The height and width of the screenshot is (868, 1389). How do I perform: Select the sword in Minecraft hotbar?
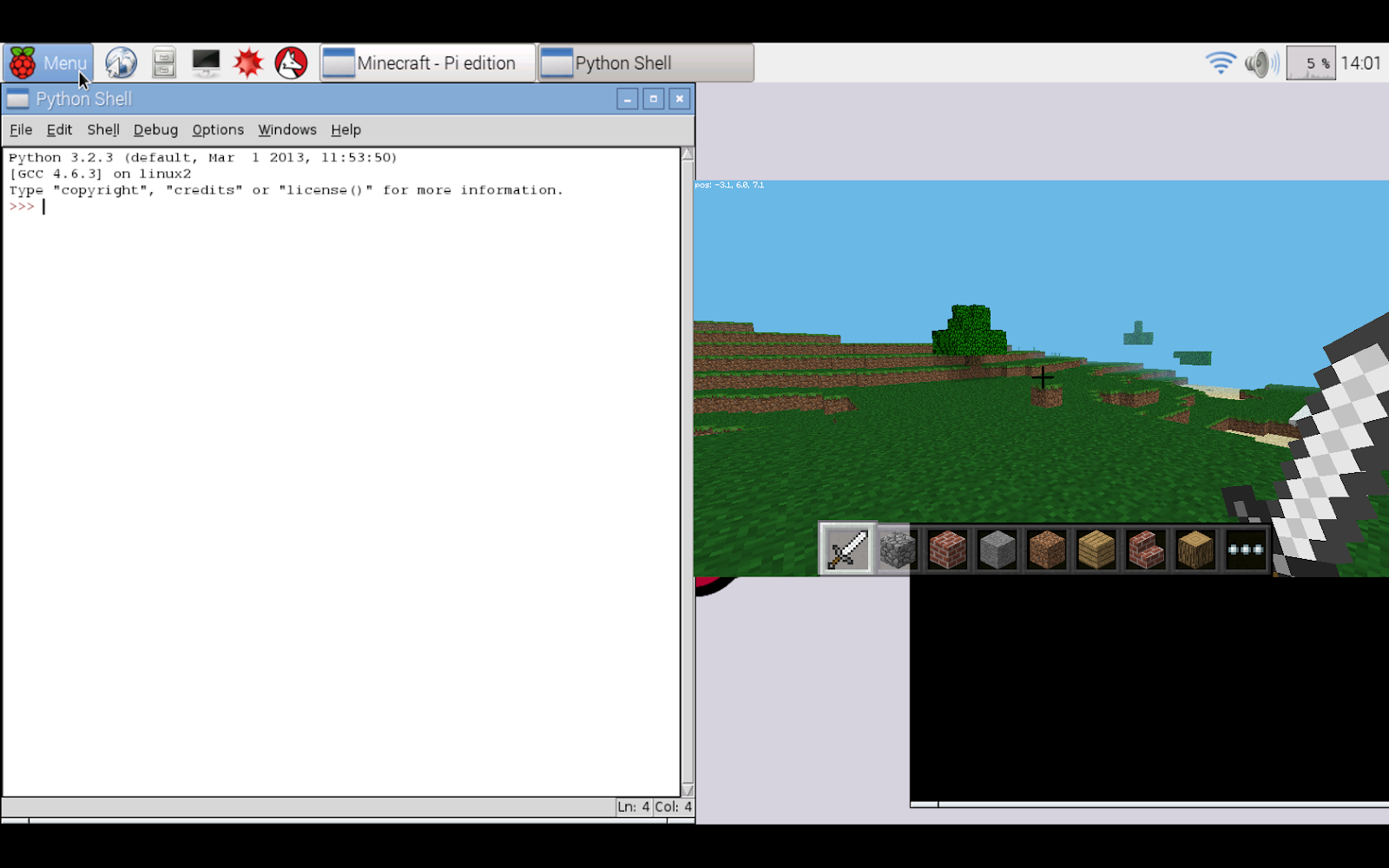847,549
